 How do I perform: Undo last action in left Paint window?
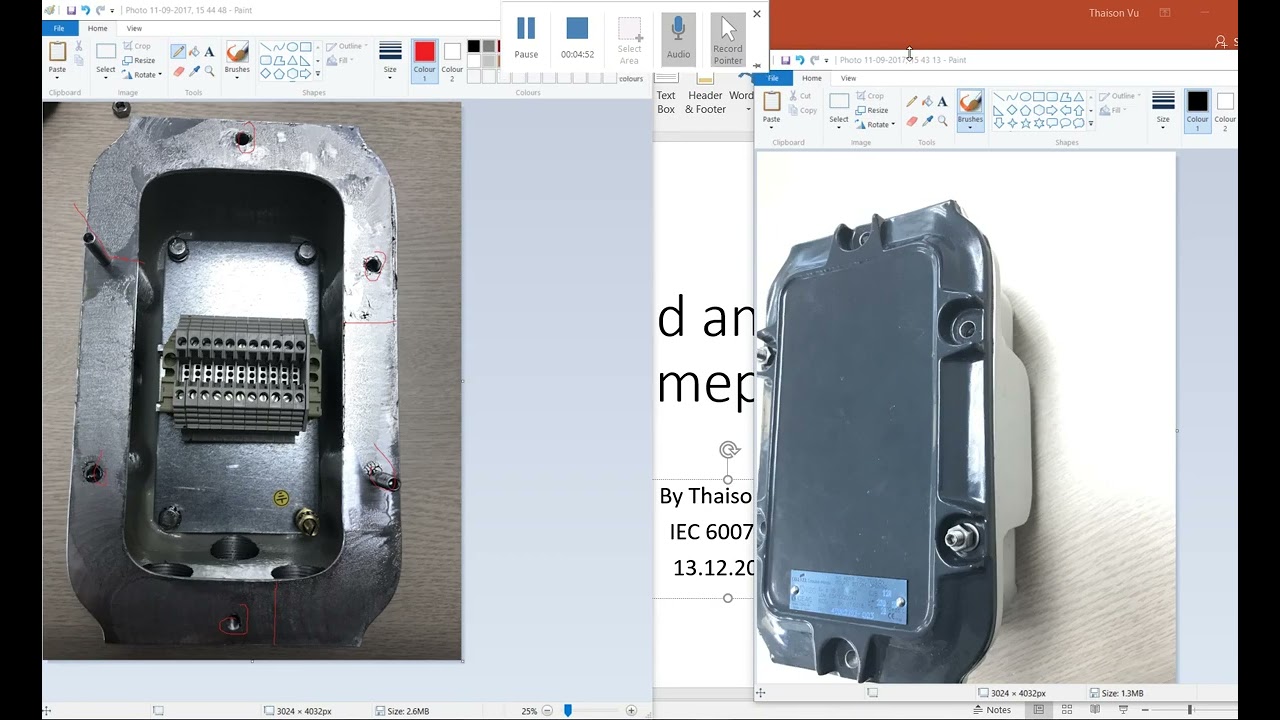(x=86, y=10)
